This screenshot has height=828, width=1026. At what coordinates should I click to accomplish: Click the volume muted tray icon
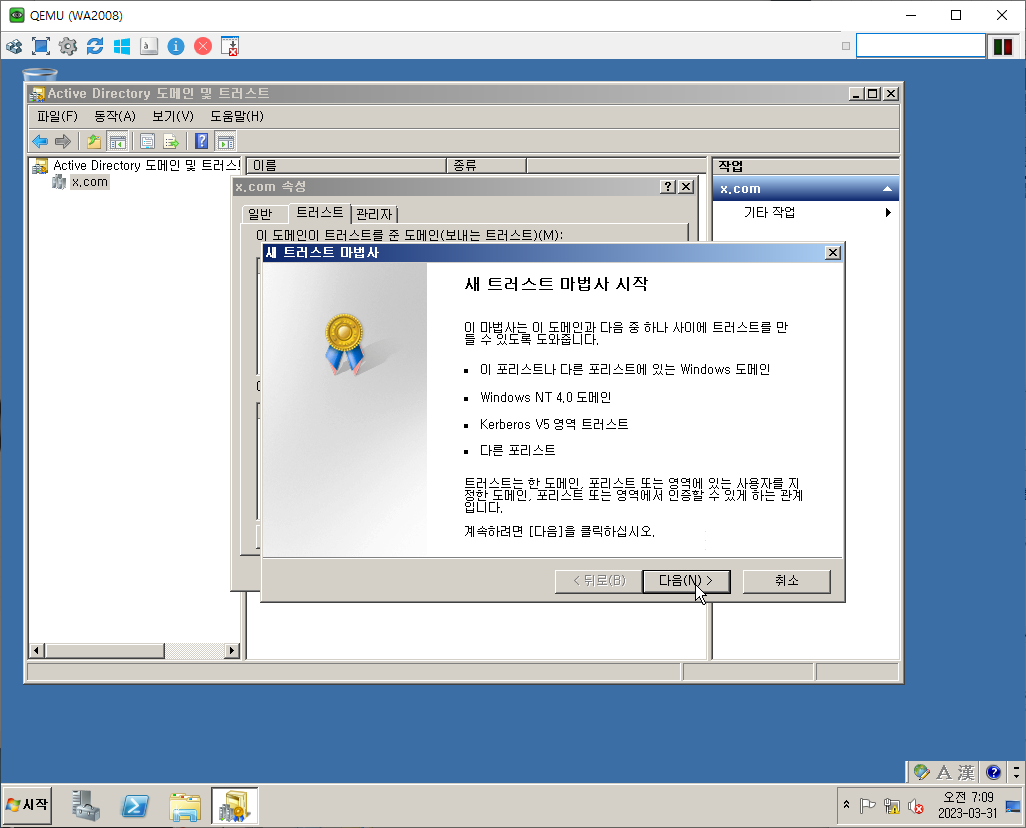click(x=916, y=806)
